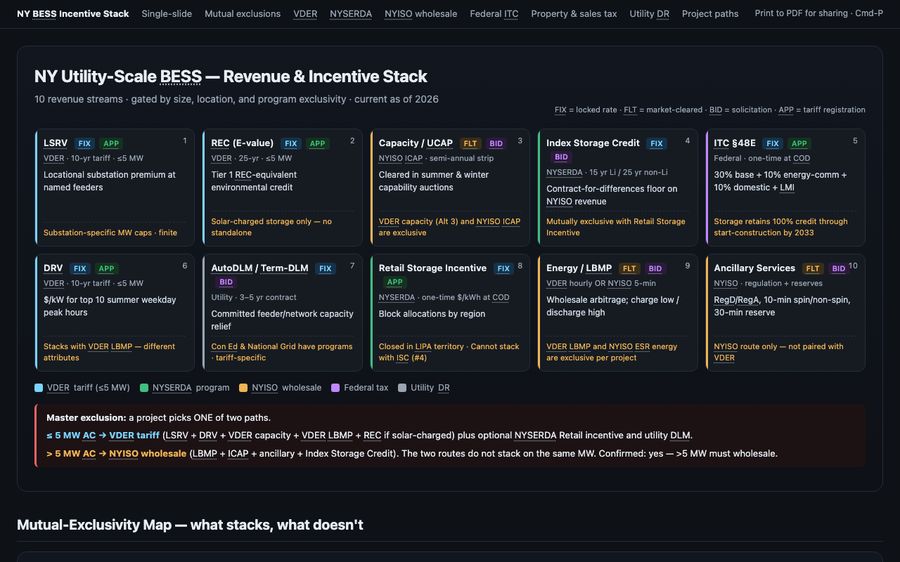Jump to the VDER nav item
The width and height of the screenshot is (900, 562).
(x=305, y=14)
